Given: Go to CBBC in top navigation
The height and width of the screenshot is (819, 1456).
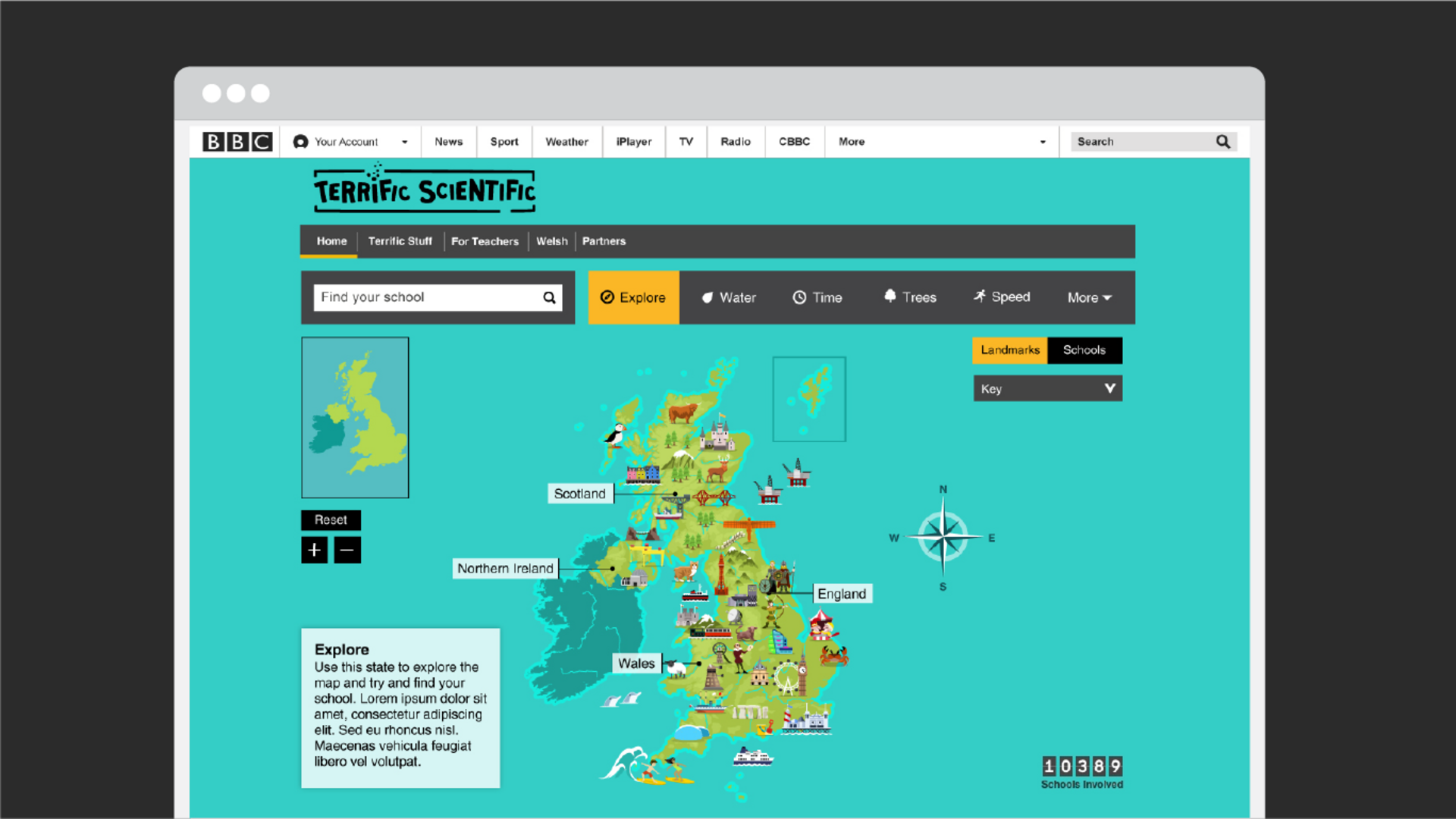Looking at the screenshot, I should (x=794, y=142).
